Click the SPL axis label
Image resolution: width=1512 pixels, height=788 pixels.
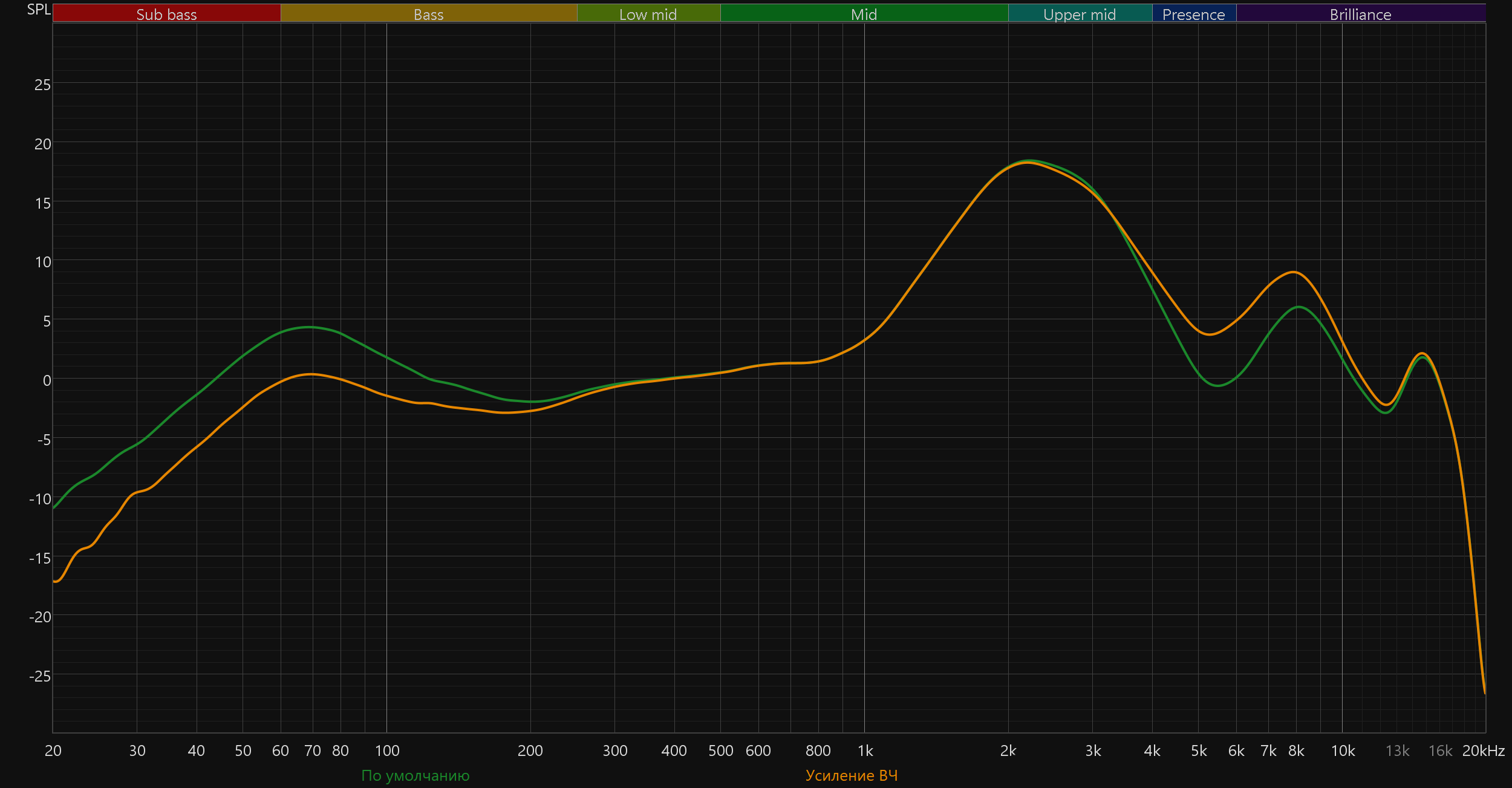(x=39, y=10)
